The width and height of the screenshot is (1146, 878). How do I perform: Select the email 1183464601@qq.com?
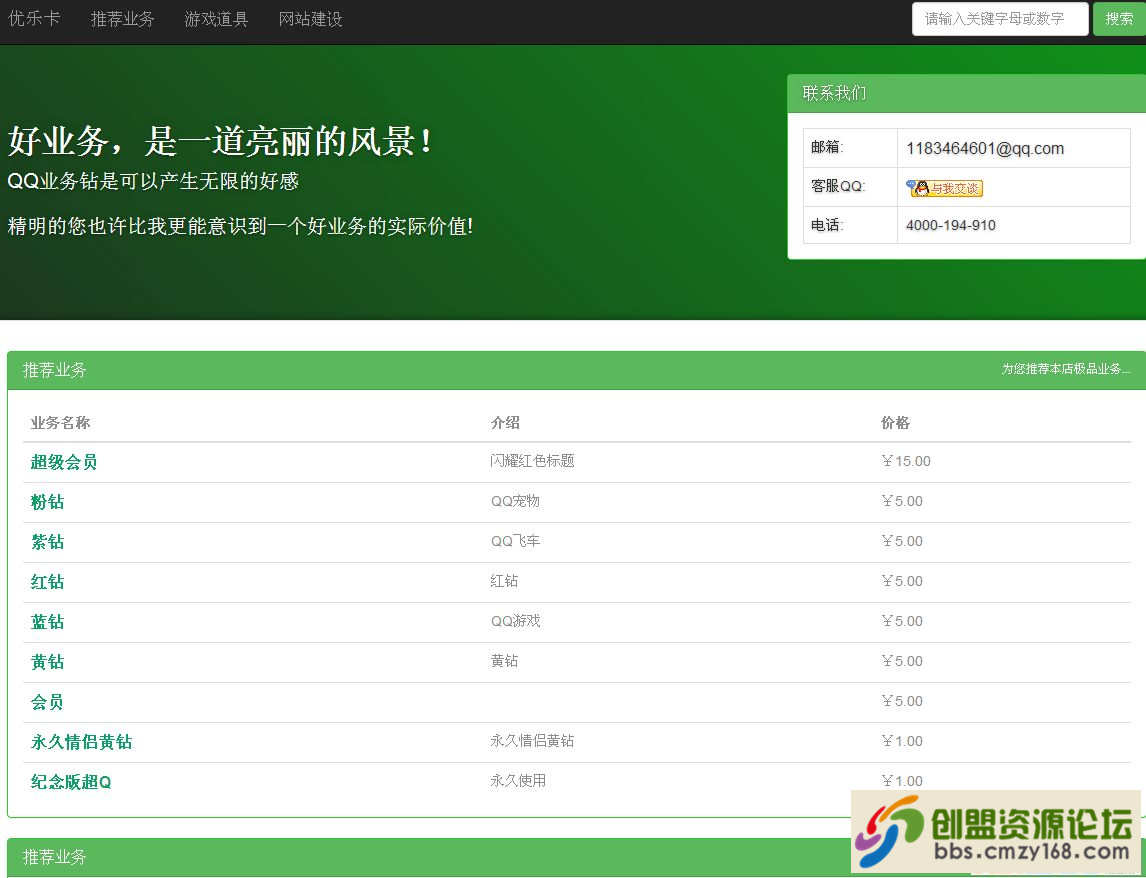[x=984, y=148]
